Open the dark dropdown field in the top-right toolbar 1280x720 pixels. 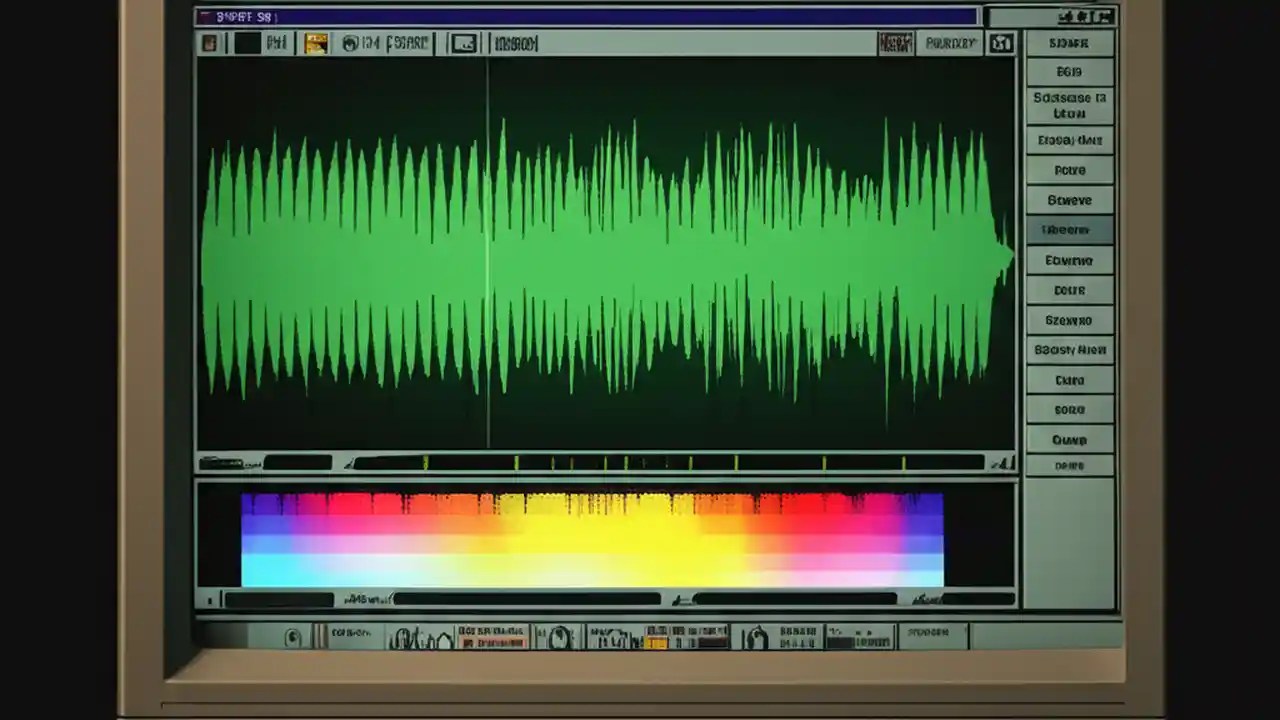[895, 42]
